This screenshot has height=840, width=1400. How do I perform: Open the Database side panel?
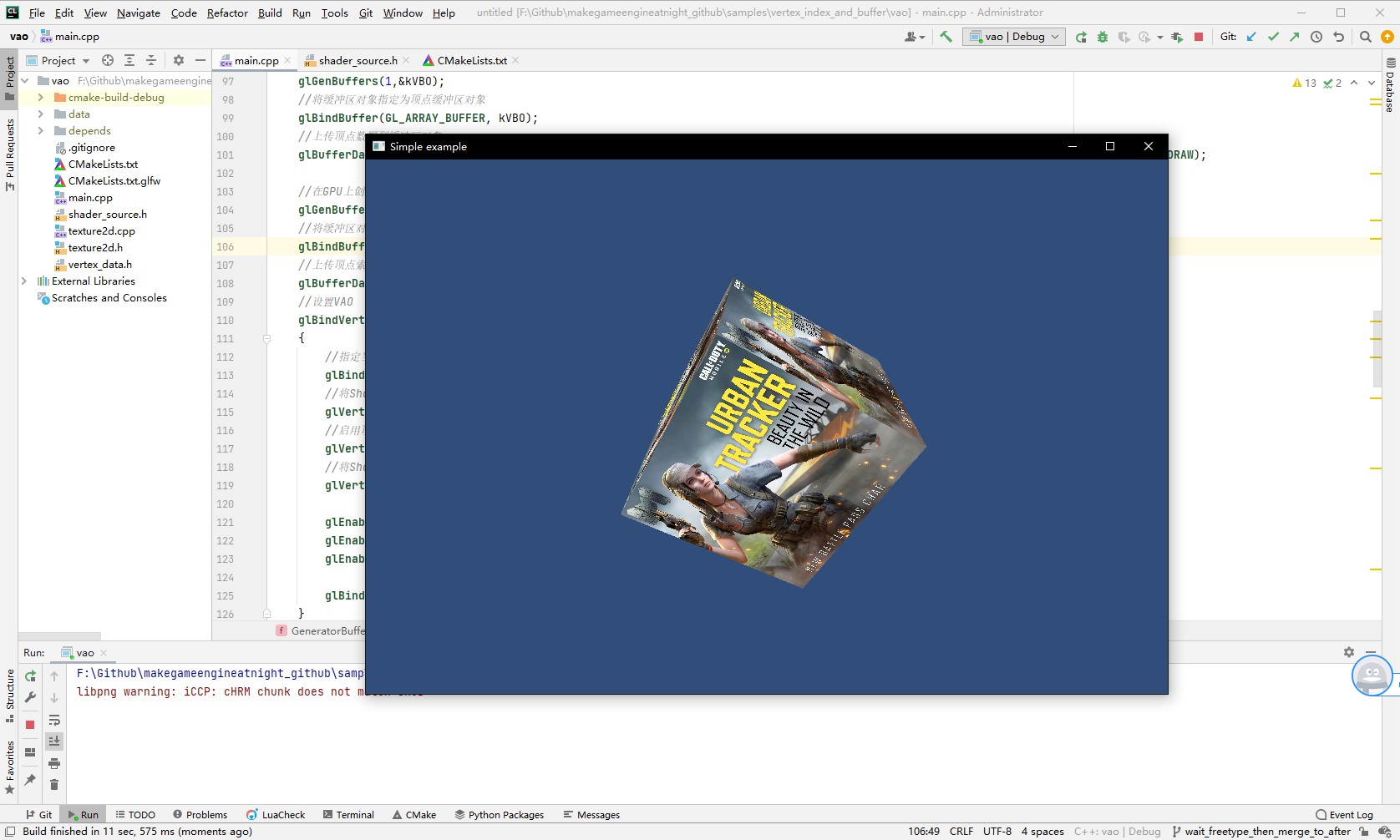click(x=1391, y=85)
